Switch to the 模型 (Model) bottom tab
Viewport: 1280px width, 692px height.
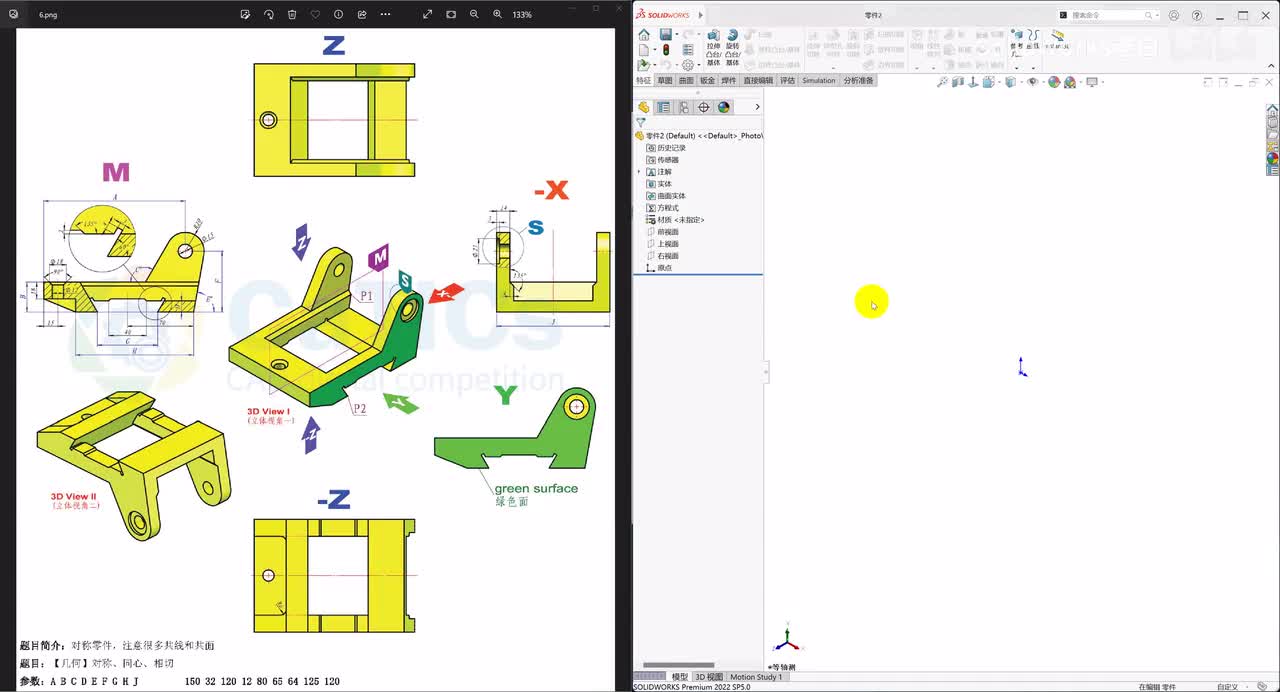[x=680, y=677]
